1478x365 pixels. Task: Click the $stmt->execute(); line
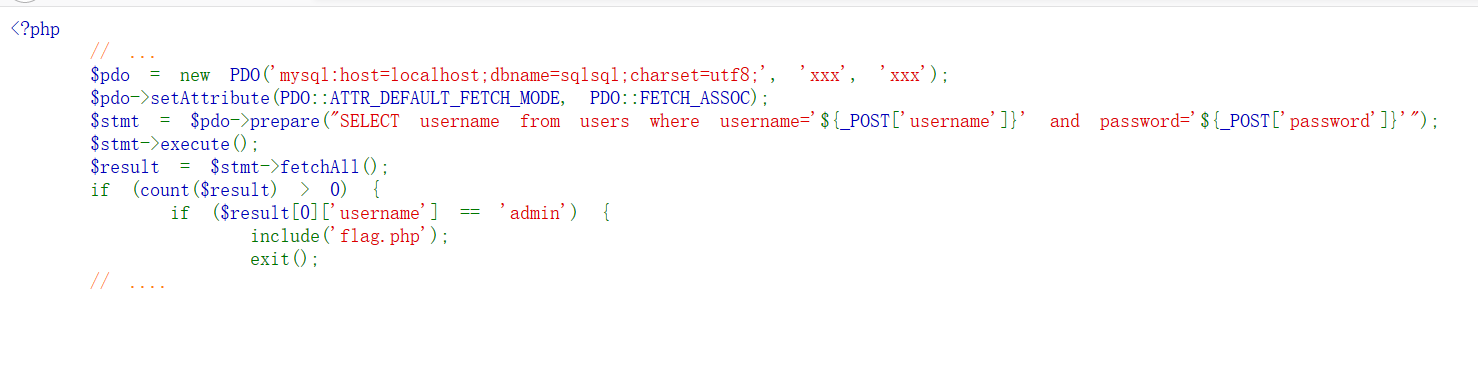coord(174,144)
